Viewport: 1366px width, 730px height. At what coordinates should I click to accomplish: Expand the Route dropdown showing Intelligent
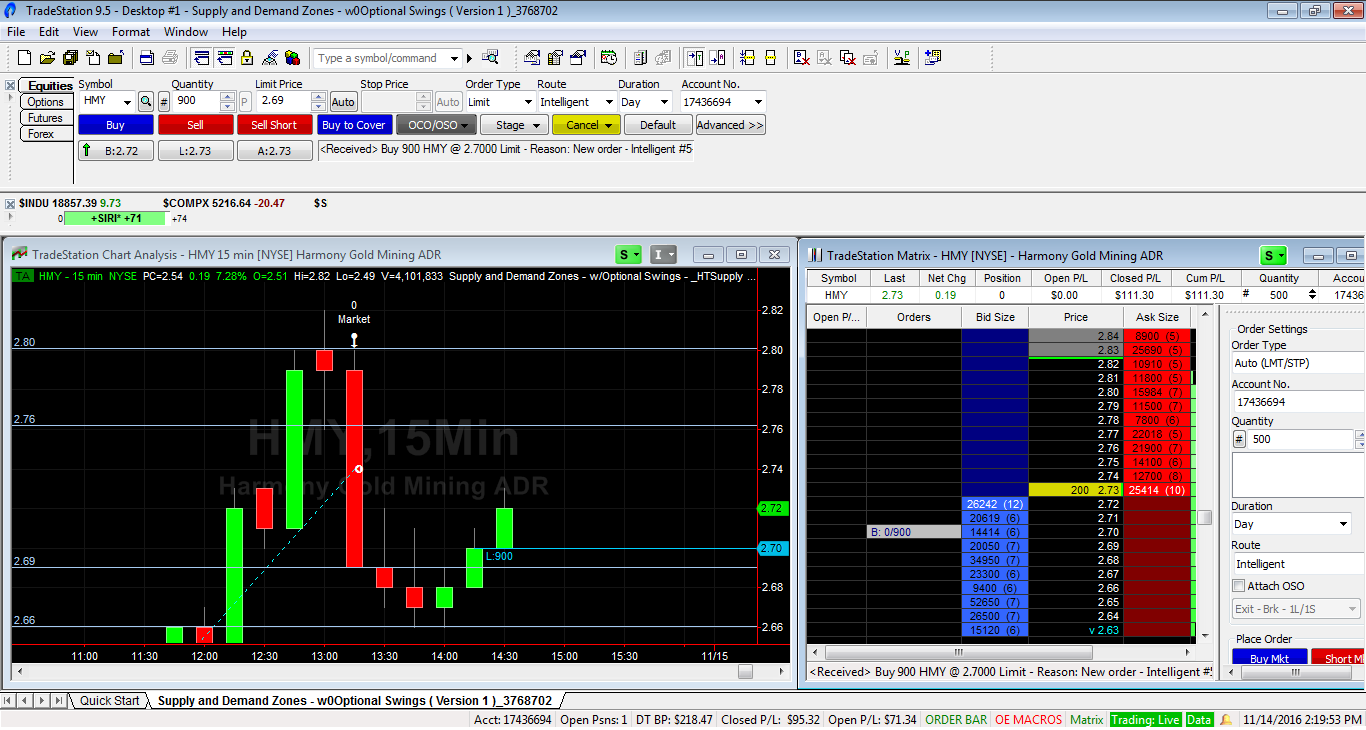[x=577, y=102]
